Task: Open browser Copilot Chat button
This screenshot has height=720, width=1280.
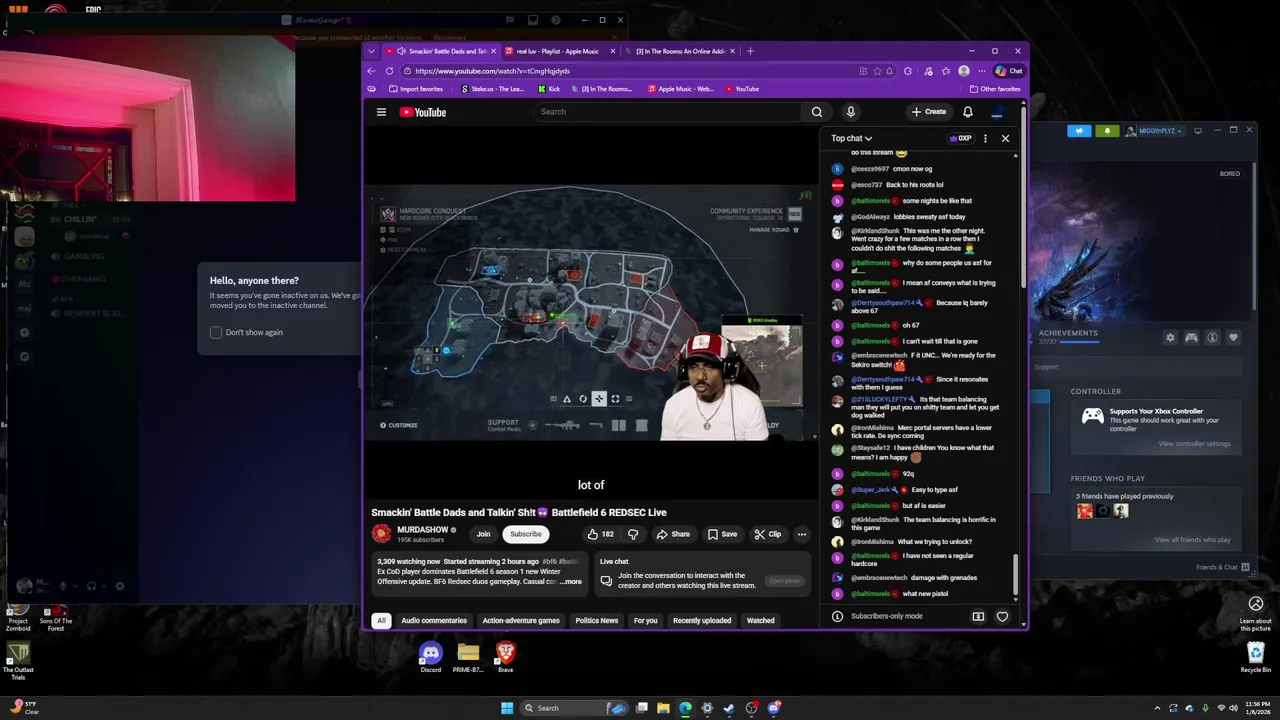Action: 1009,71
